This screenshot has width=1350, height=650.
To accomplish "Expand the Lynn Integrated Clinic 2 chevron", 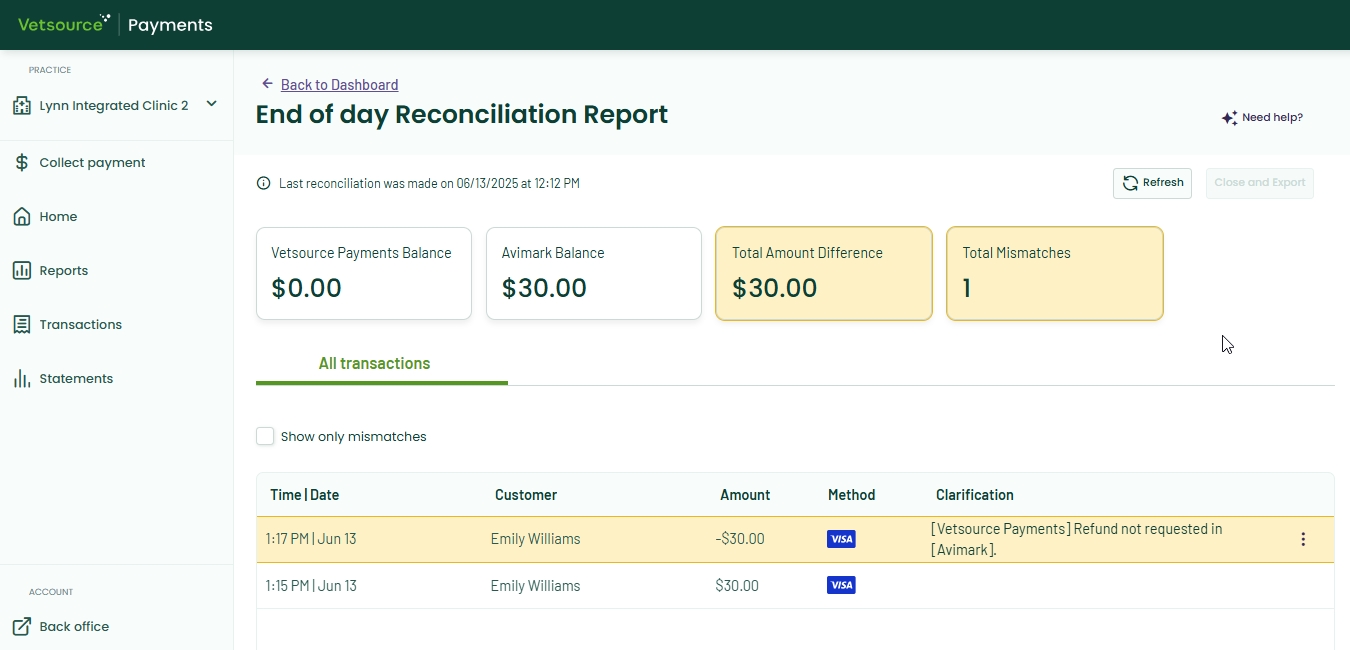I will pyautogui.click(x=211, y=104).
